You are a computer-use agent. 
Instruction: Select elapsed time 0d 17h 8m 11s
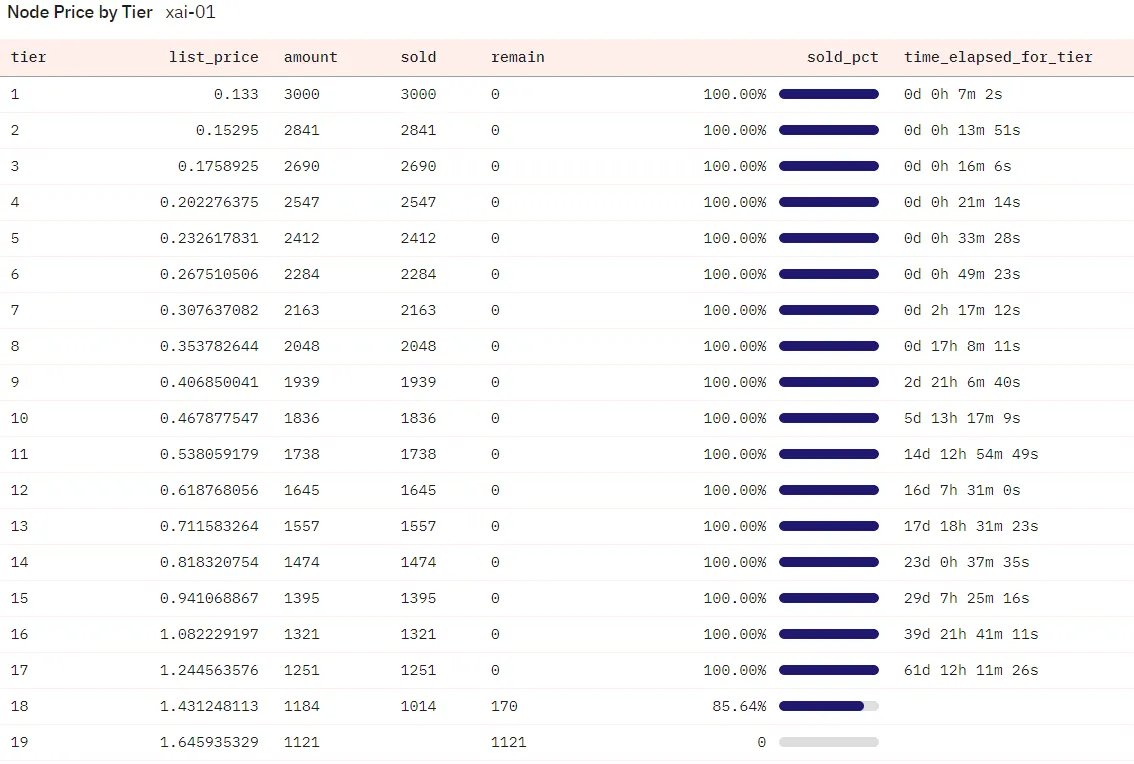coord(962,346)
